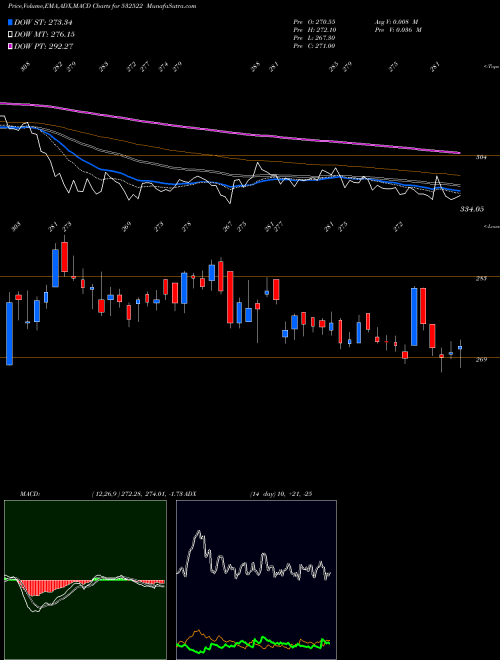Click the 'Avg V: 0.008 M' volume text
500x660 pixels.
tap(396, 21)
